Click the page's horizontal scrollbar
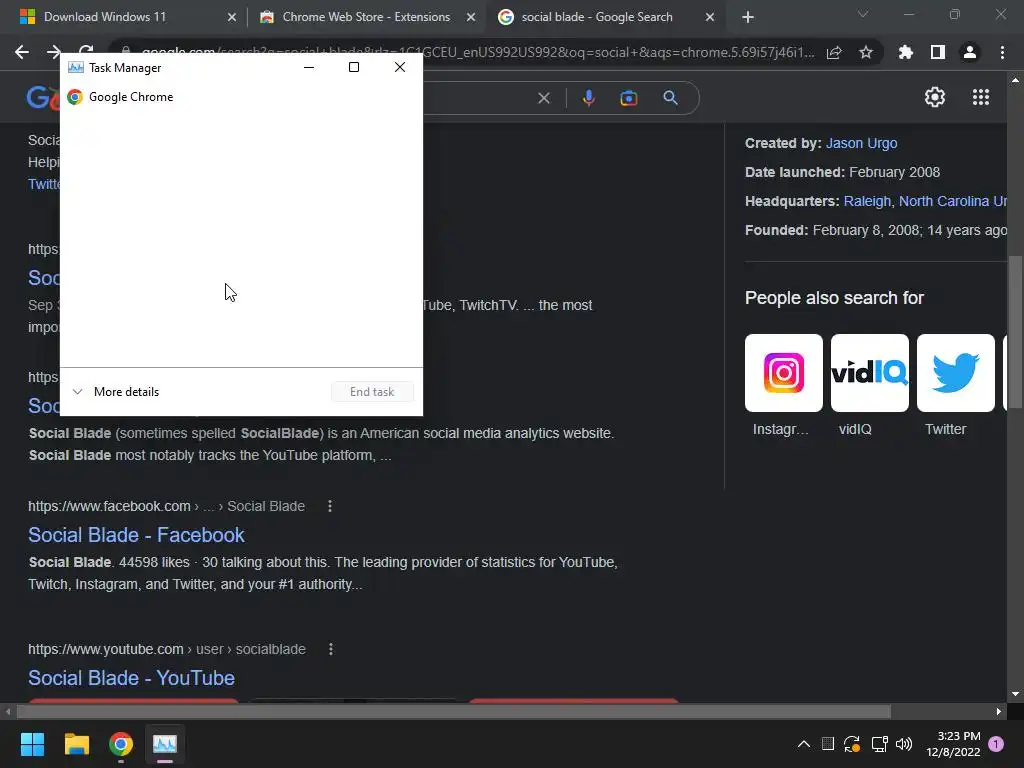This screenshot has width=1024, height=768. [453, 711]
